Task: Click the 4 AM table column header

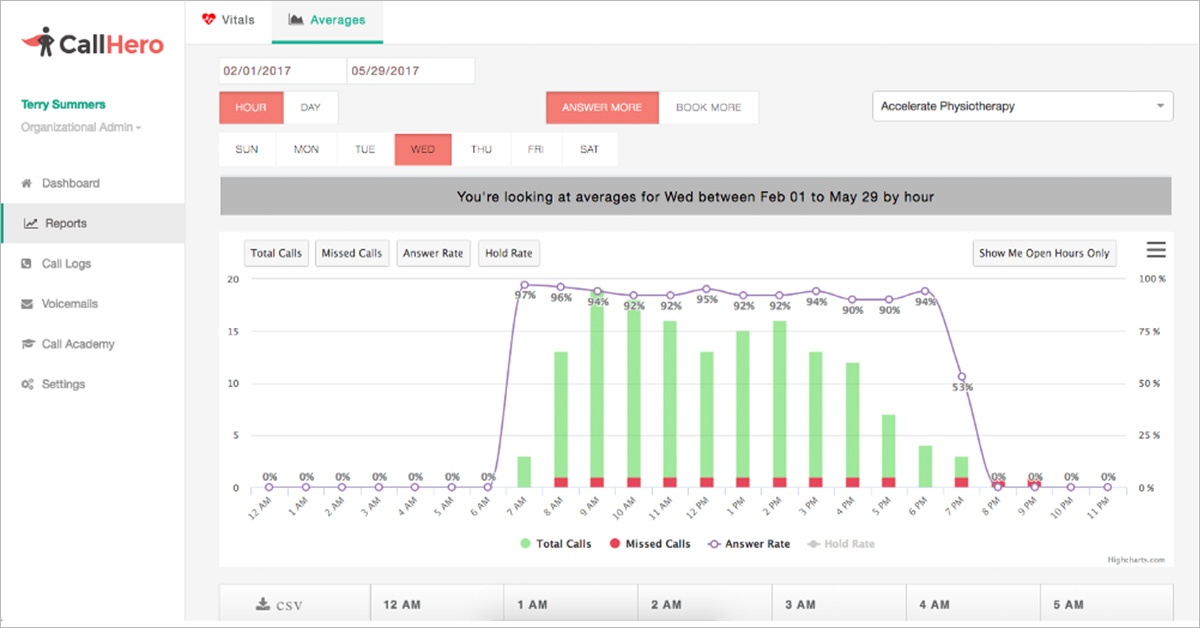Action: [x=972, y=605]
